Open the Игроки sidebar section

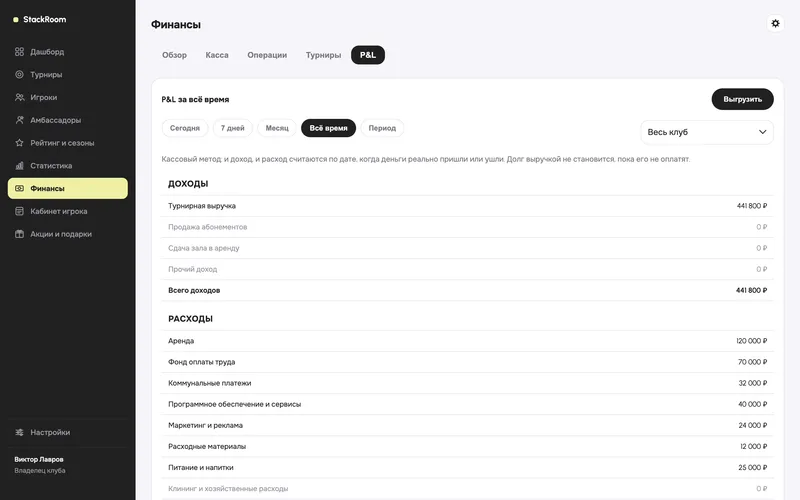(68, 97)
